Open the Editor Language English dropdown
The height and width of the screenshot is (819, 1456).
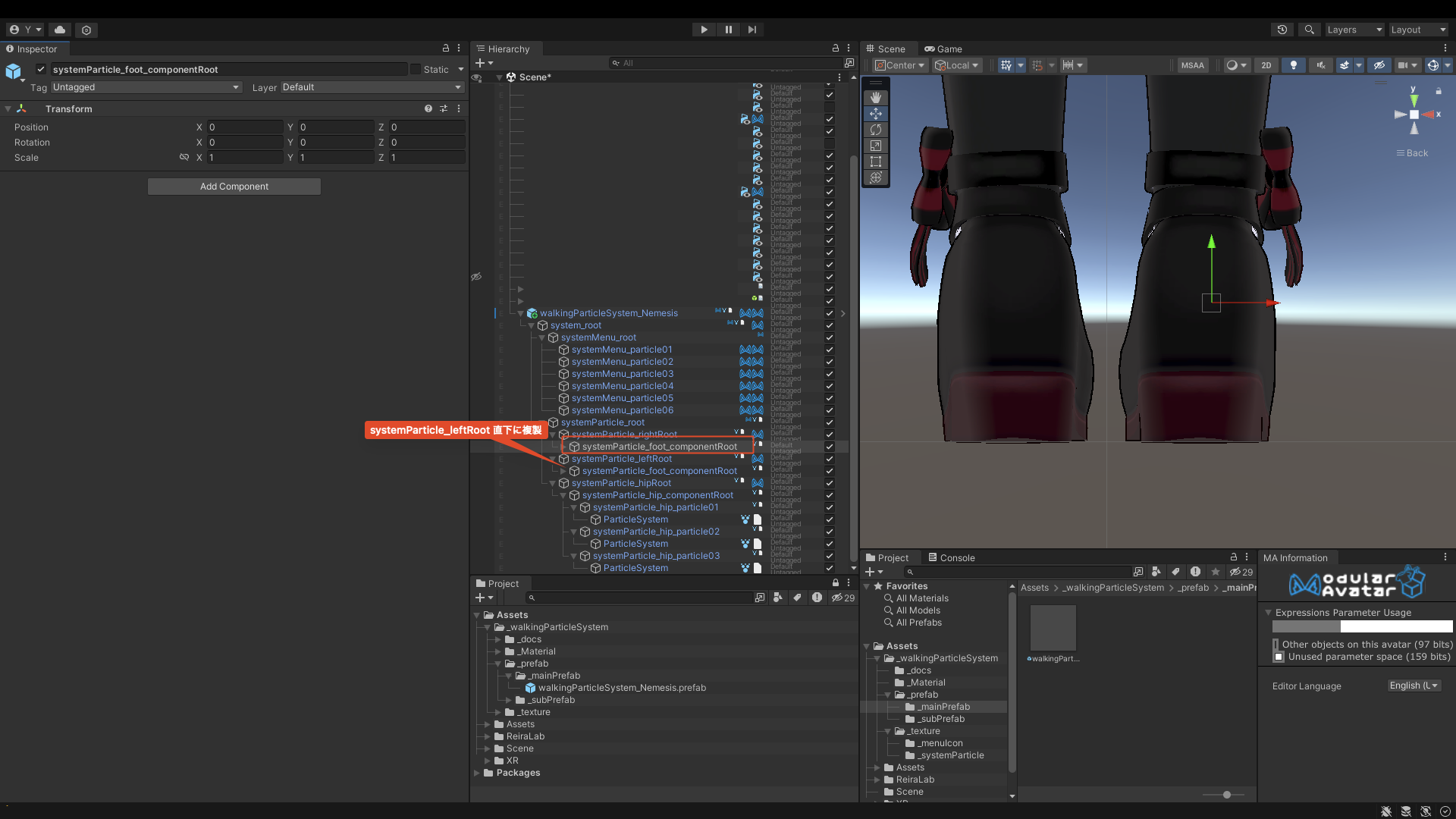[1414, 686]
